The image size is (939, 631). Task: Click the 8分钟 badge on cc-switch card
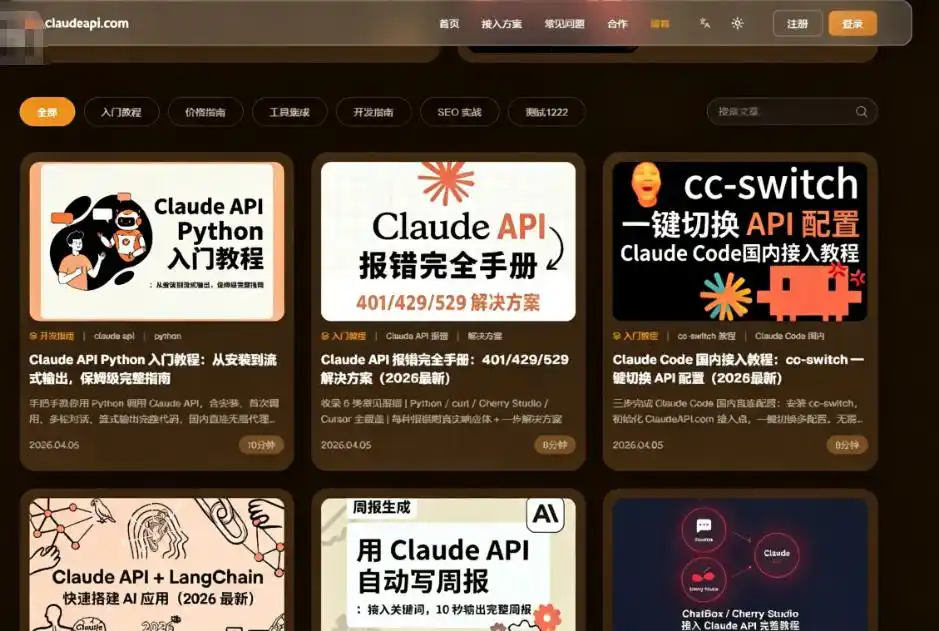click(x=847, y=445)
